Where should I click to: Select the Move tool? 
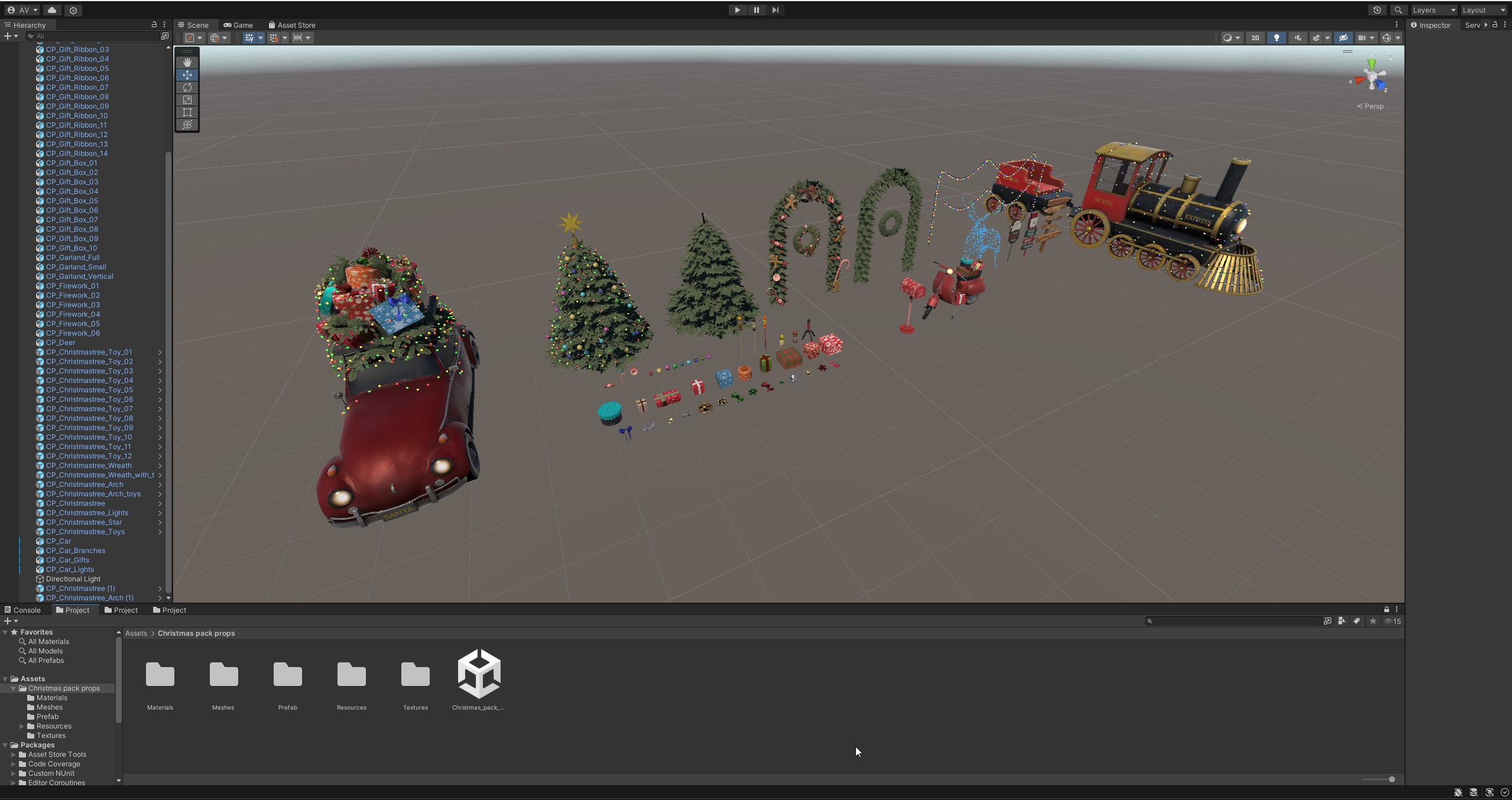pyautogui.click(x=187, y=75)
